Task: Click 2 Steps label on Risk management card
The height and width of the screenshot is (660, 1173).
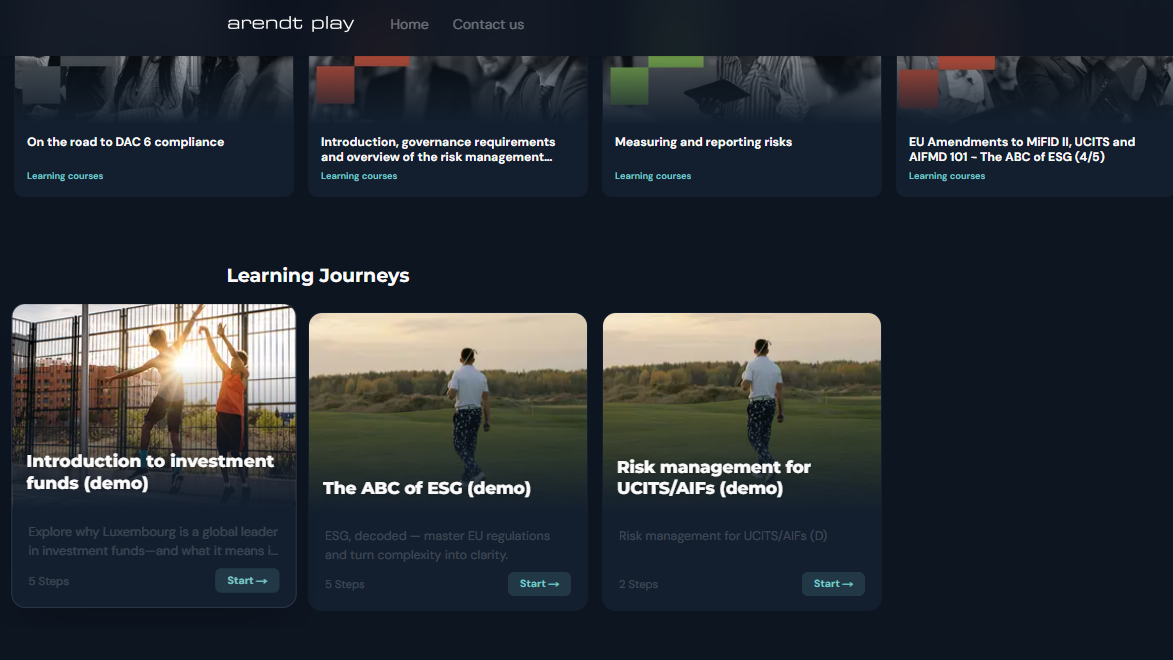Action: tap(639, 584)
